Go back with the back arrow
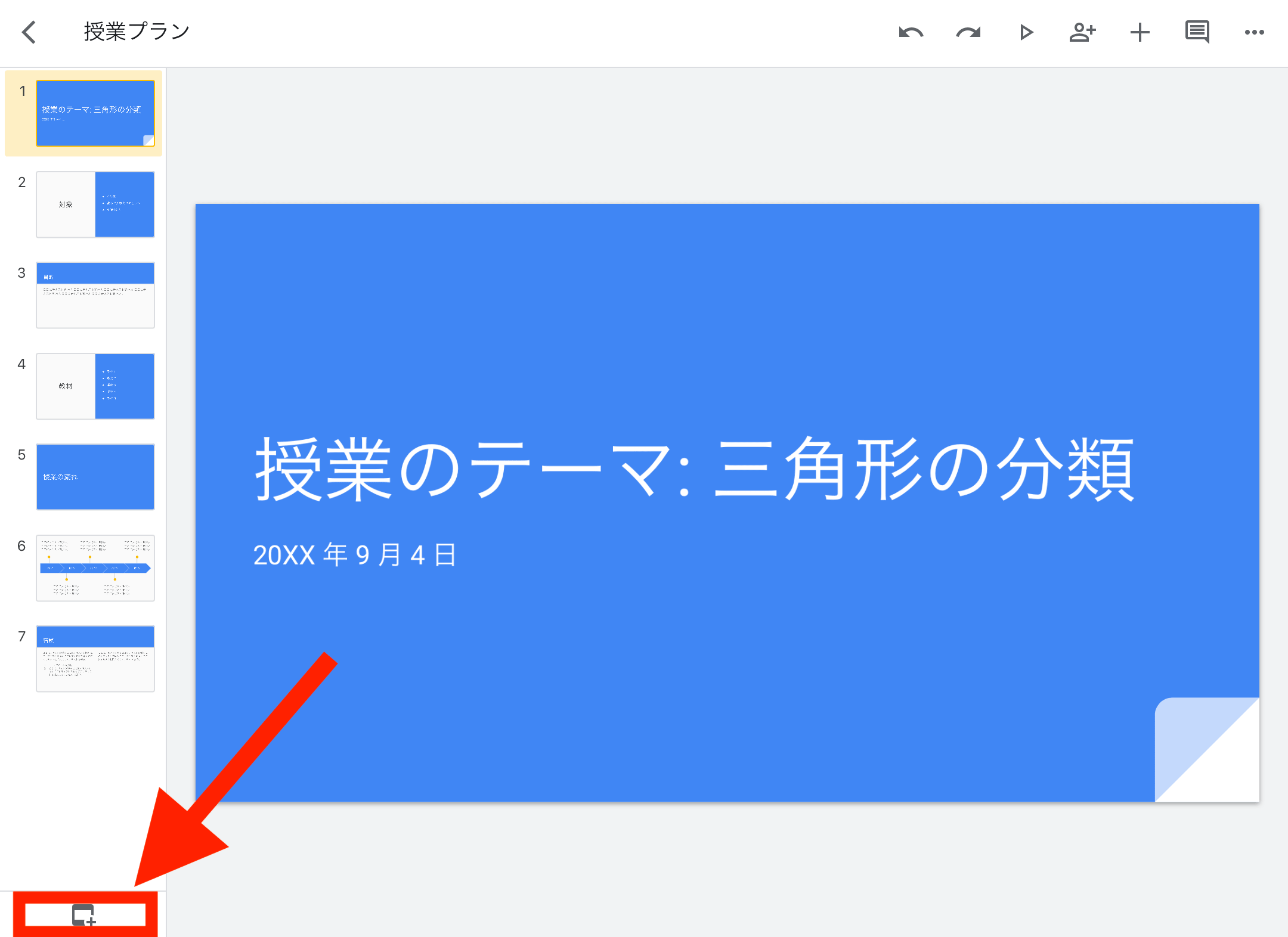This screenshot has width=1288, height=937. (x=29, y=33)
